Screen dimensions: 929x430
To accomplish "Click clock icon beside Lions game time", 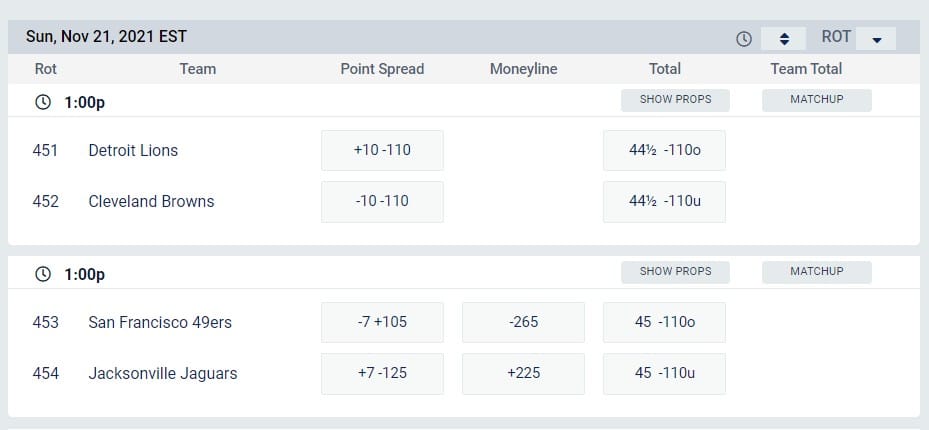I will (43, 102).
